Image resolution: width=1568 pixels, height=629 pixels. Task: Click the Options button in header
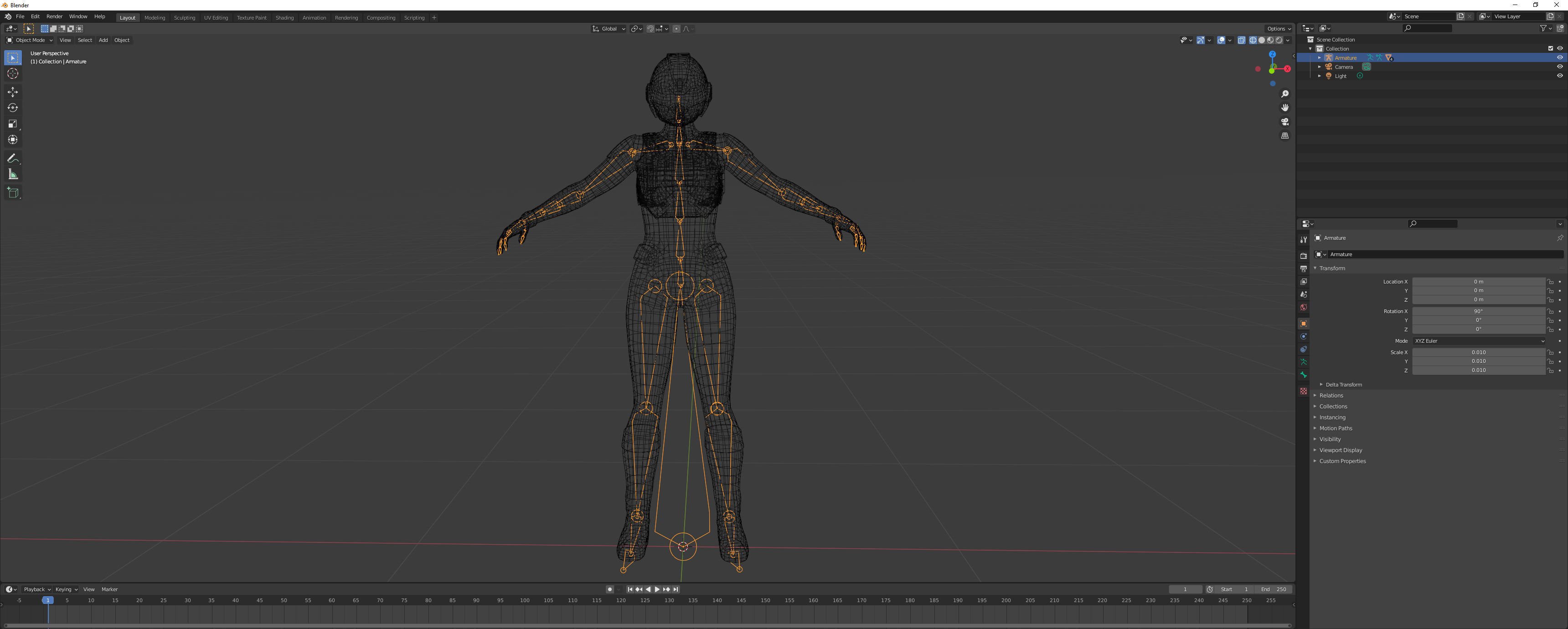coord(1278,29)
